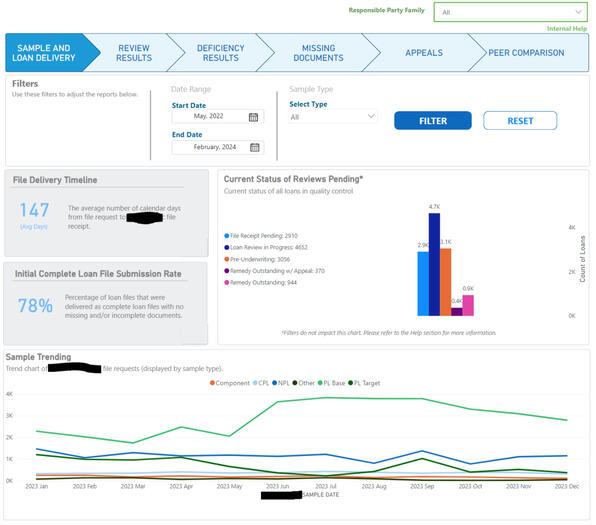Screen dimensions: 596x525
Task: Click the End Date field showing February, 2024
Action: [218, 147]
